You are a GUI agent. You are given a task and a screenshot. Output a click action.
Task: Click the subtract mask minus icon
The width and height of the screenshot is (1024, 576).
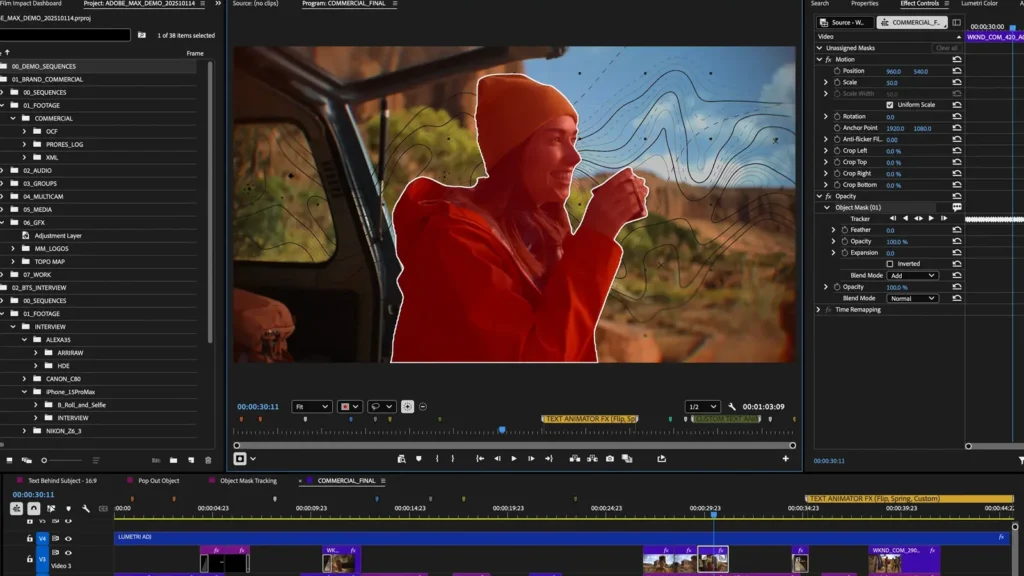423,406
